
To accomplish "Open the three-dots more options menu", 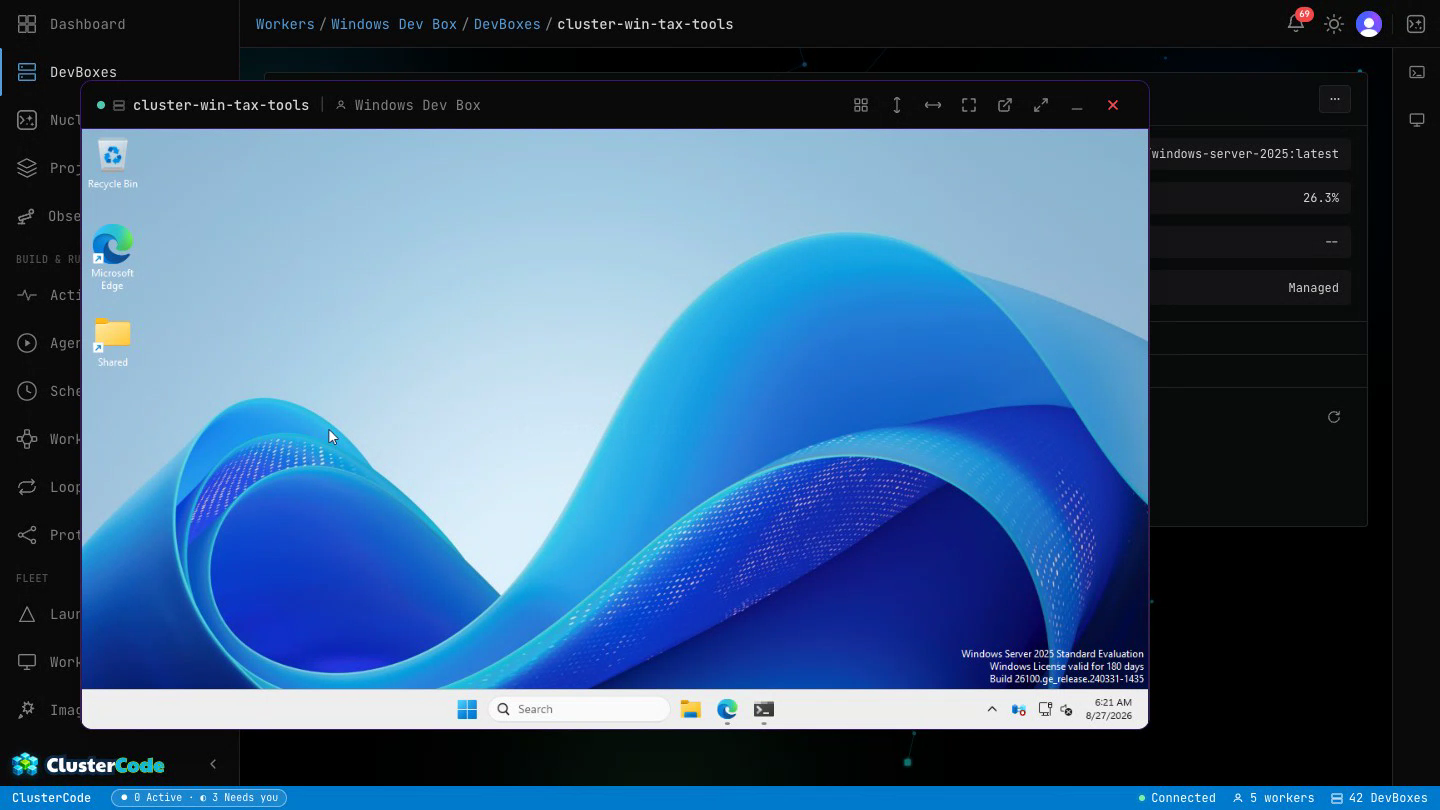I will (1335, 99).
